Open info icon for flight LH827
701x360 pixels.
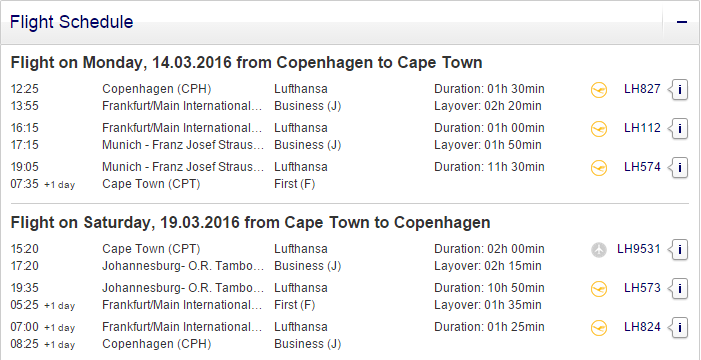679,90
